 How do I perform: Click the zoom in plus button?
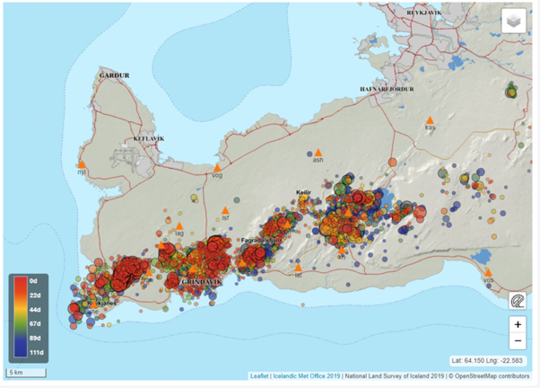tap(518, 324)
